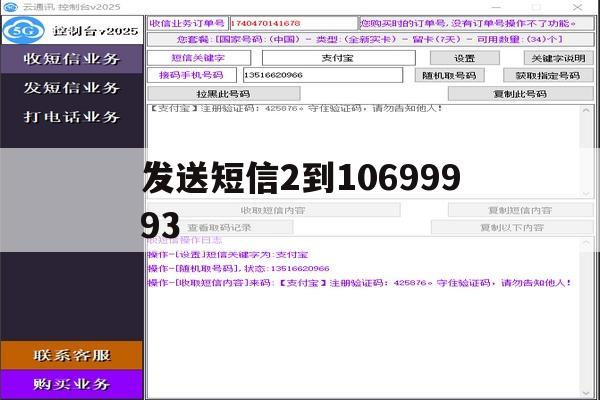Click the 短信关键字 label
This screenshot has width=600, height=400.
tap(199, 58)
